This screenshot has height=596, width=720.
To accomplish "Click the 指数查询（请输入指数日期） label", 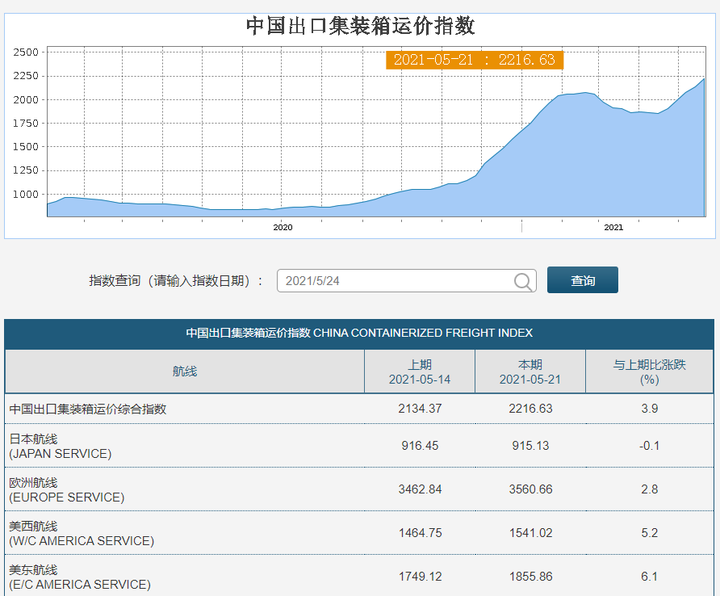I will click(176, 281).
